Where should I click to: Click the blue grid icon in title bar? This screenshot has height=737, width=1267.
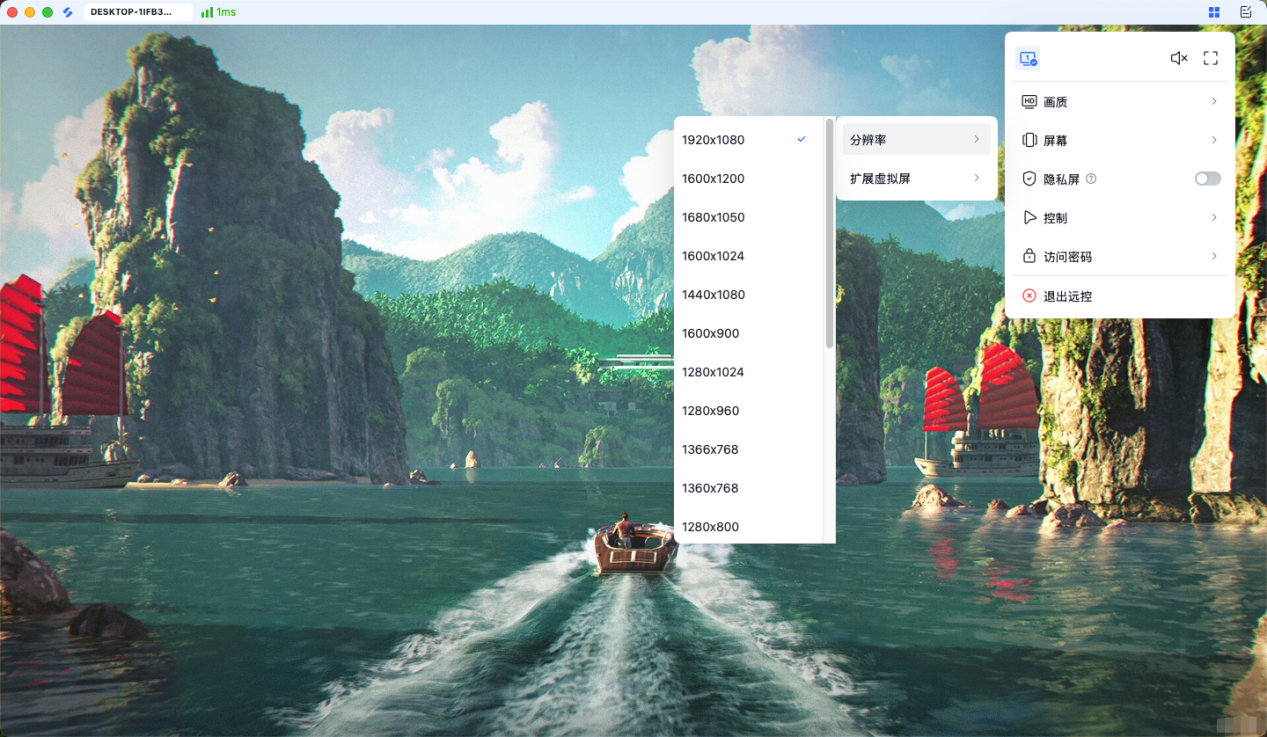pos(1214,12)
